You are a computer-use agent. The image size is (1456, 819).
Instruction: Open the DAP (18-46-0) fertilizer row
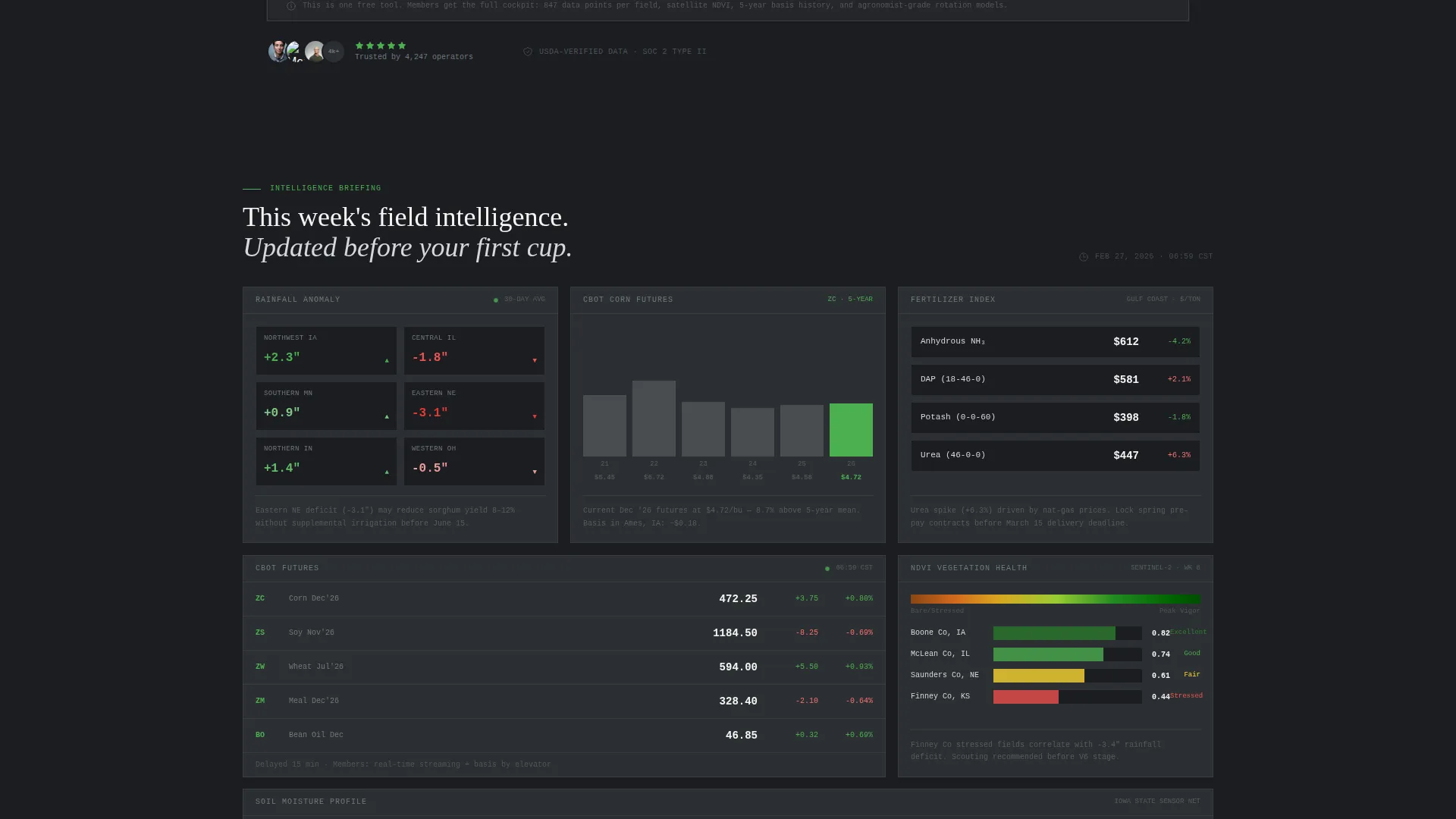[1056, 380]
